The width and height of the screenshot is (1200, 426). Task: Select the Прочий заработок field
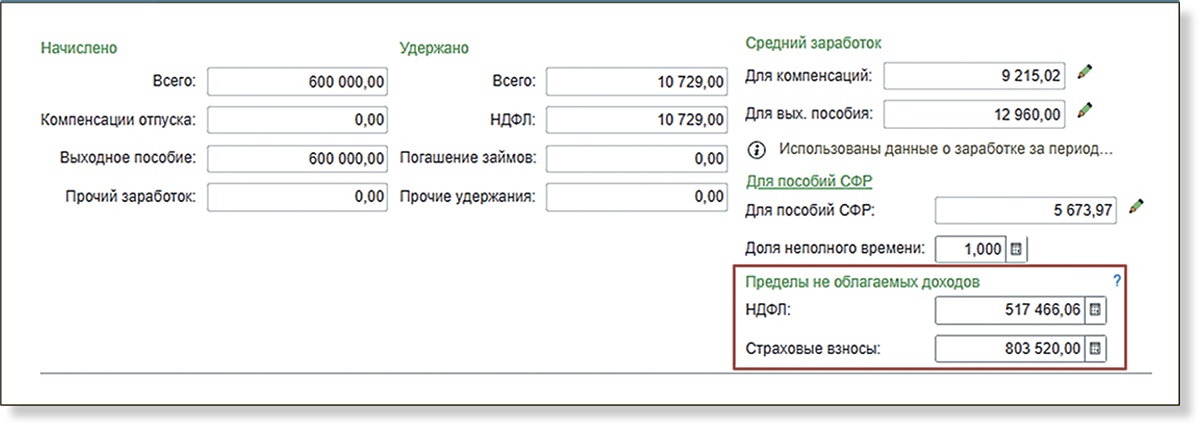coord(298,197)
